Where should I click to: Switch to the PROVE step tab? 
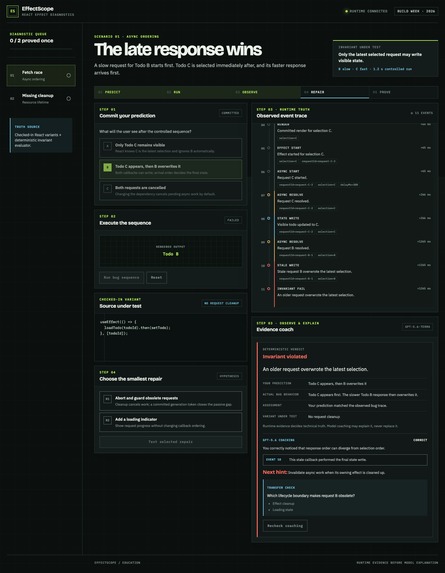pyautogui.click(x=404, y=92)
